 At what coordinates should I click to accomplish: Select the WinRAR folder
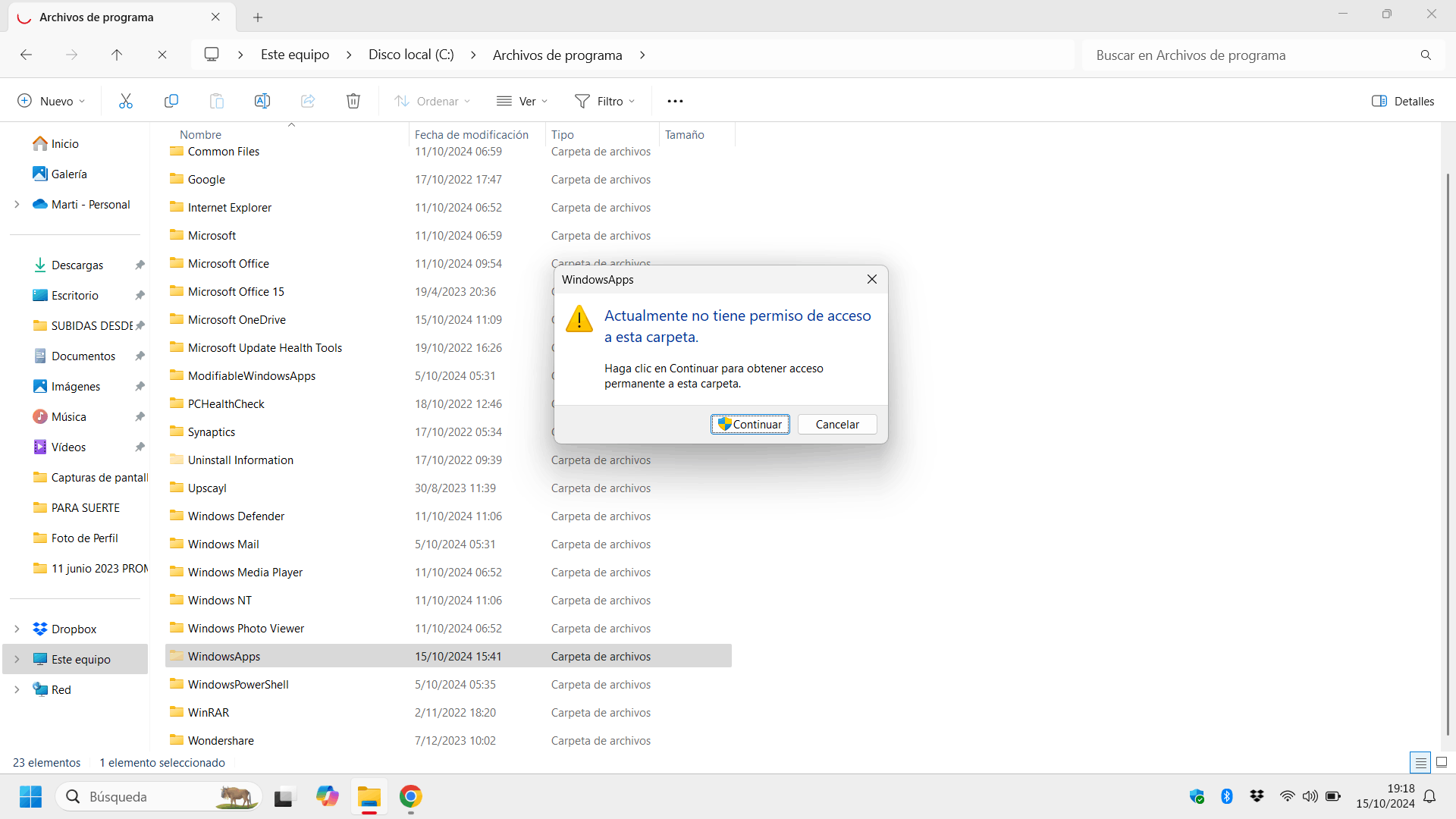(x=448, y=712)
